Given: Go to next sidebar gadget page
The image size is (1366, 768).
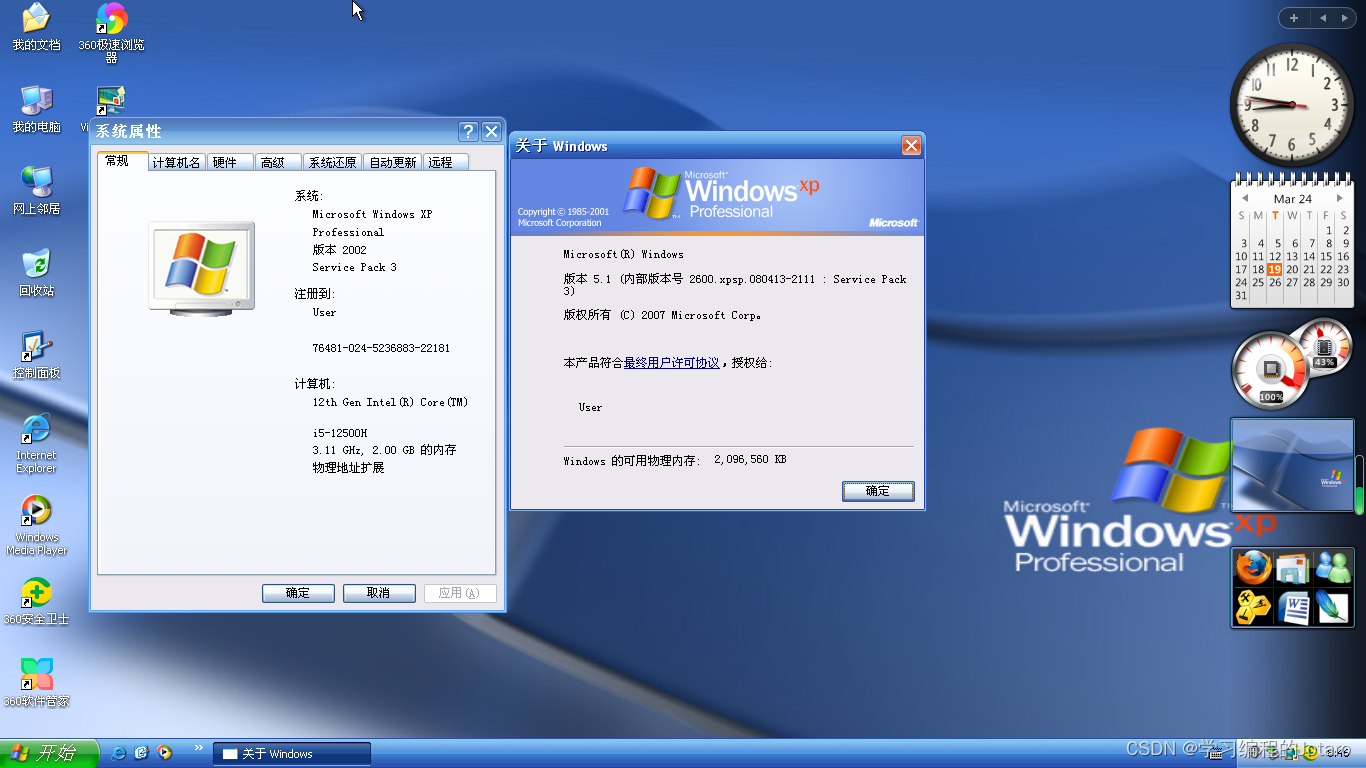Looking at the screenshot, I should click(1343, 18).
